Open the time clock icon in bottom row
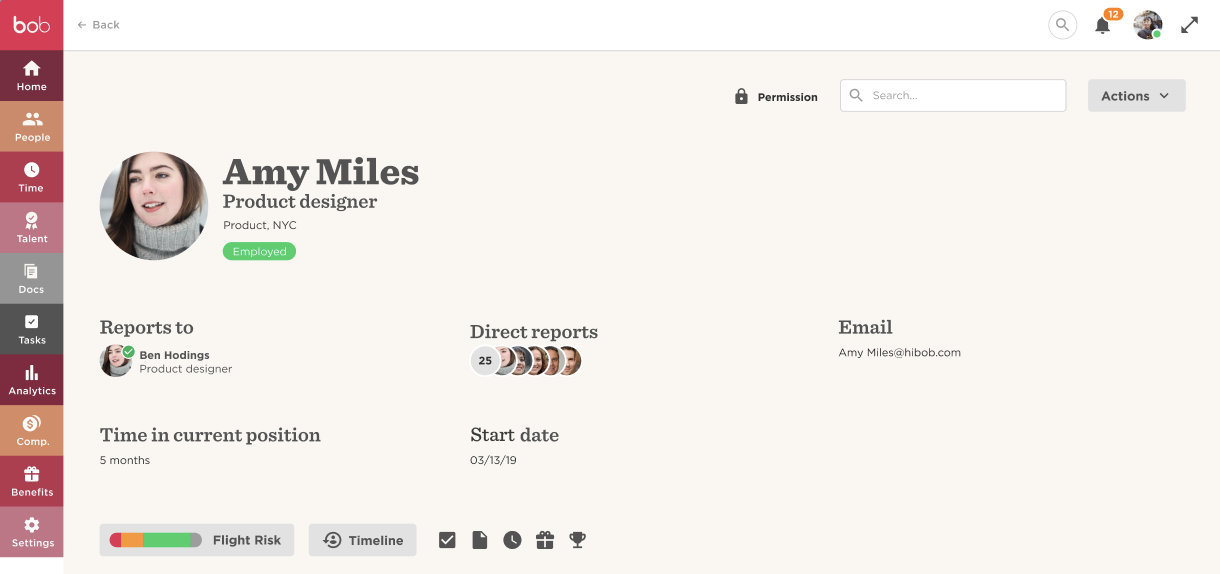Screen dimensions: 1220x574 point(512,540)
